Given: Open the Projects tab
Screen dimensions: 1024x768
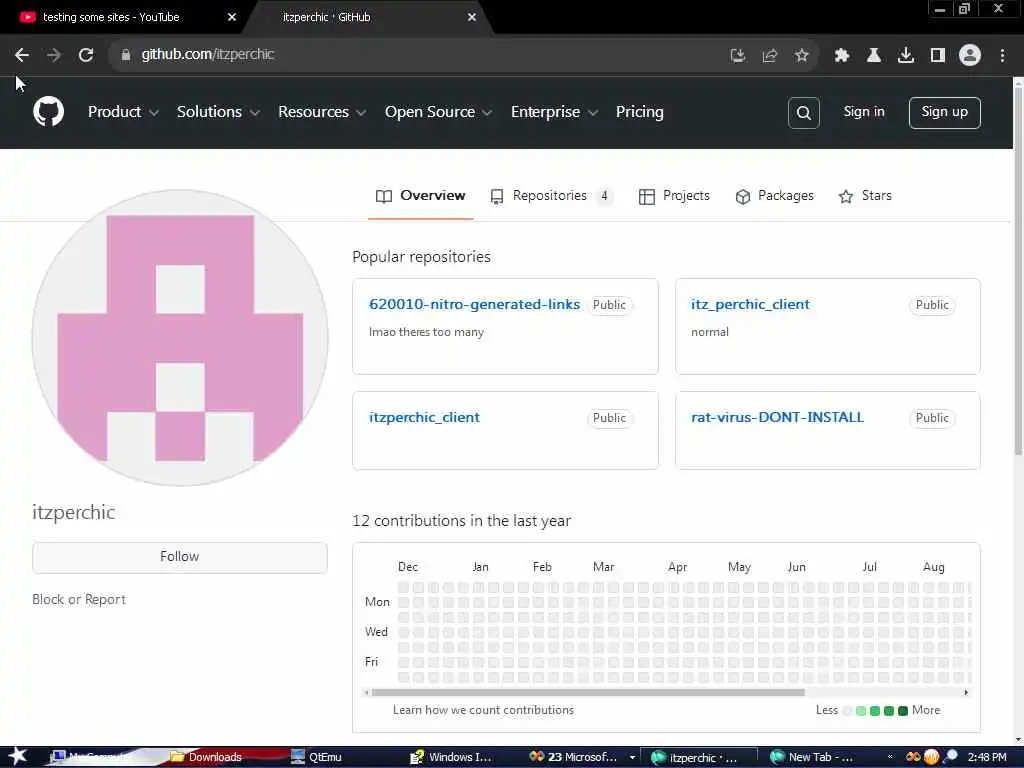Looking at the screenshot, I should click(x=674, y=196).
